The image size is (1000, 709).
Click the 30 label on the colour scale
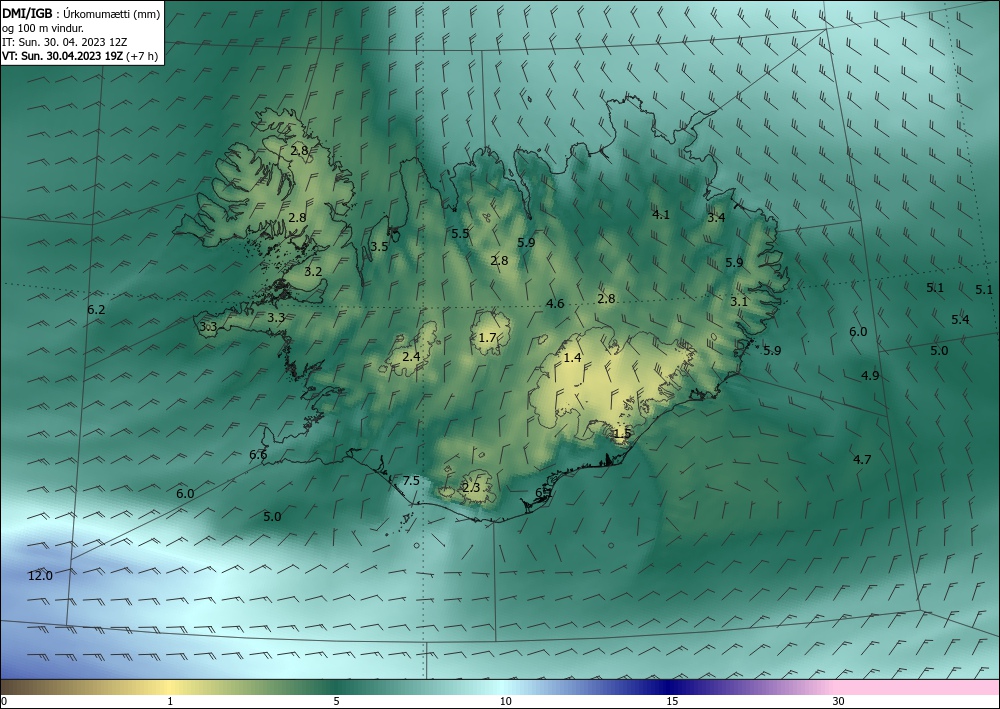pyautogui.click(x=839, y=701)
